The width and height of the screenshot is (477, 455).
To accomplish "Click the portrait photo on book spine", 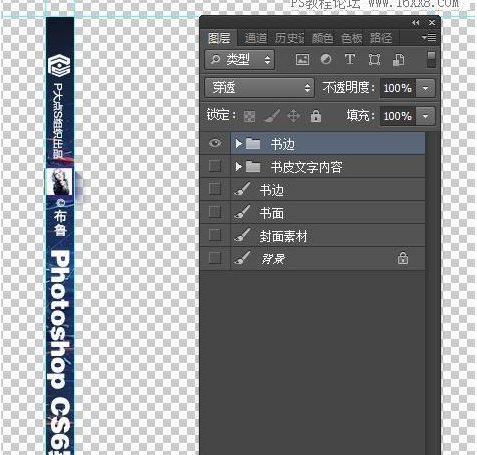I will click(59, 182).
